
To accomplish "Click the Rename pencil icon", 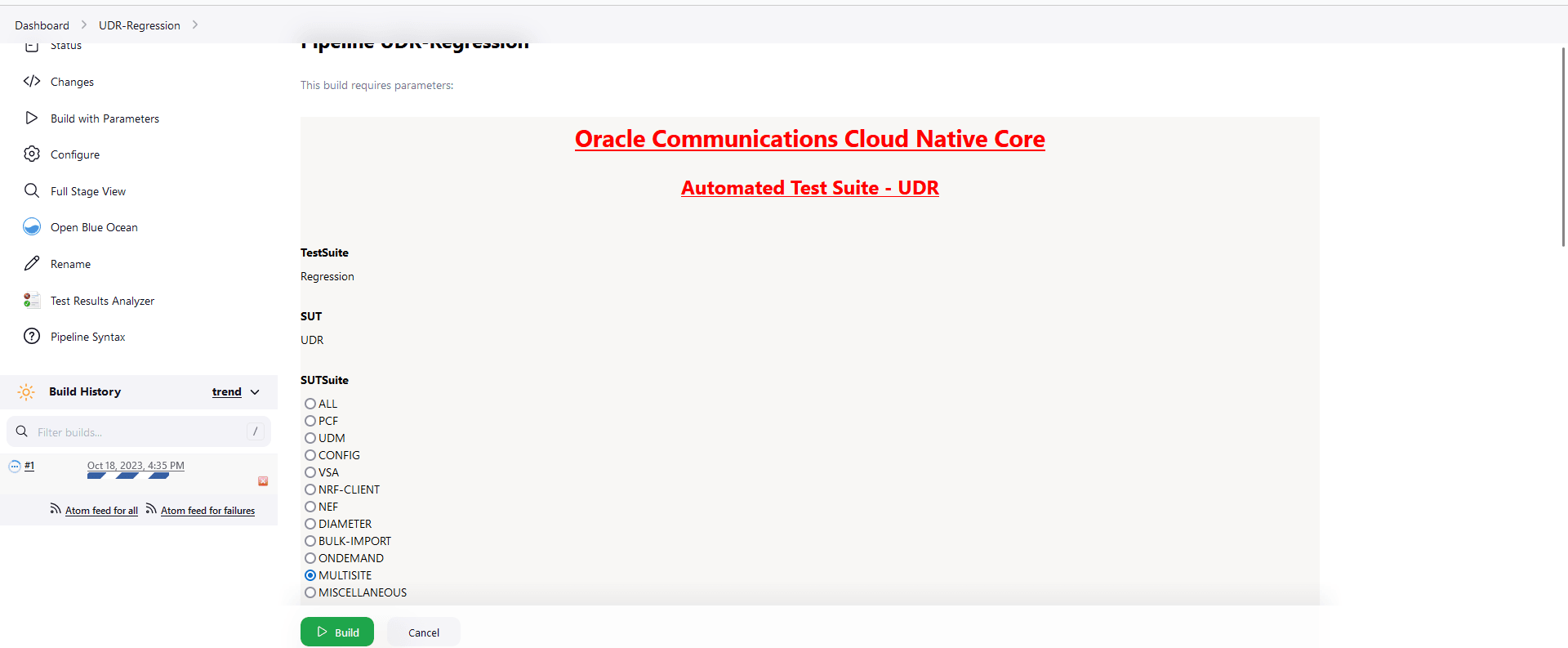I will tap(32, 263).
